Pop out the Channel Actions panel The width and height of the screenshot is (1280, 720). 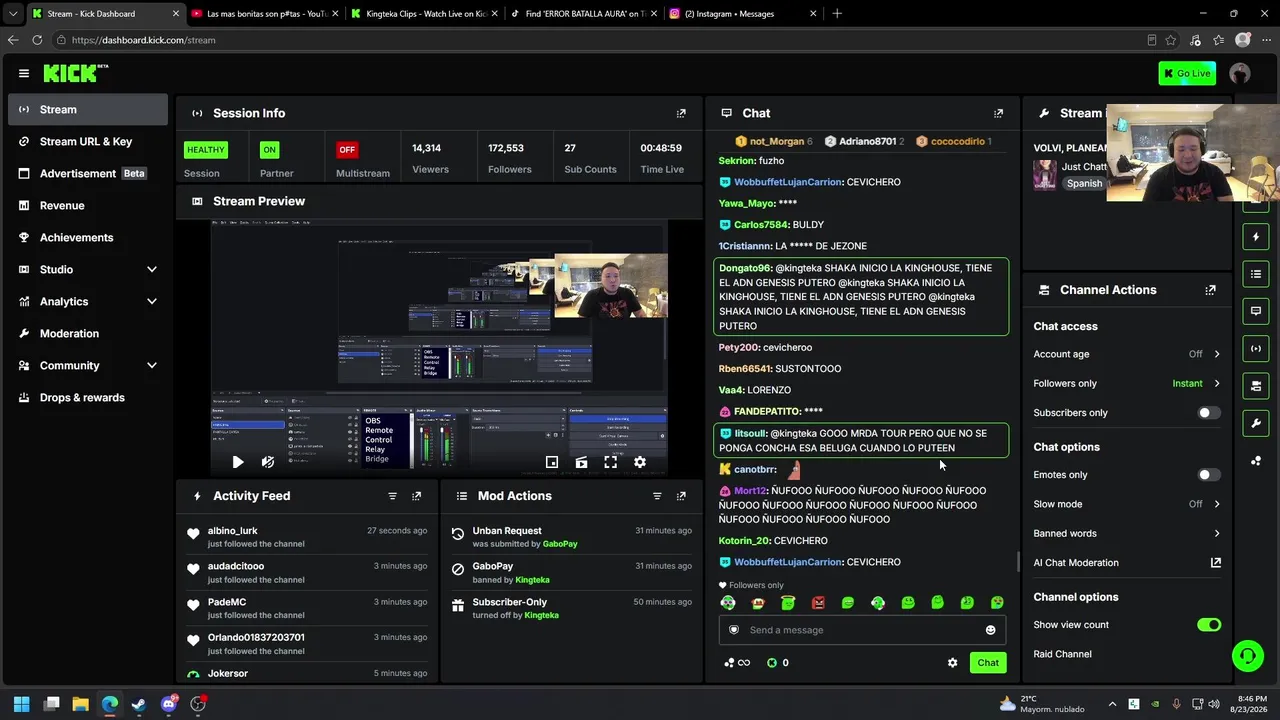[1210, 290]
